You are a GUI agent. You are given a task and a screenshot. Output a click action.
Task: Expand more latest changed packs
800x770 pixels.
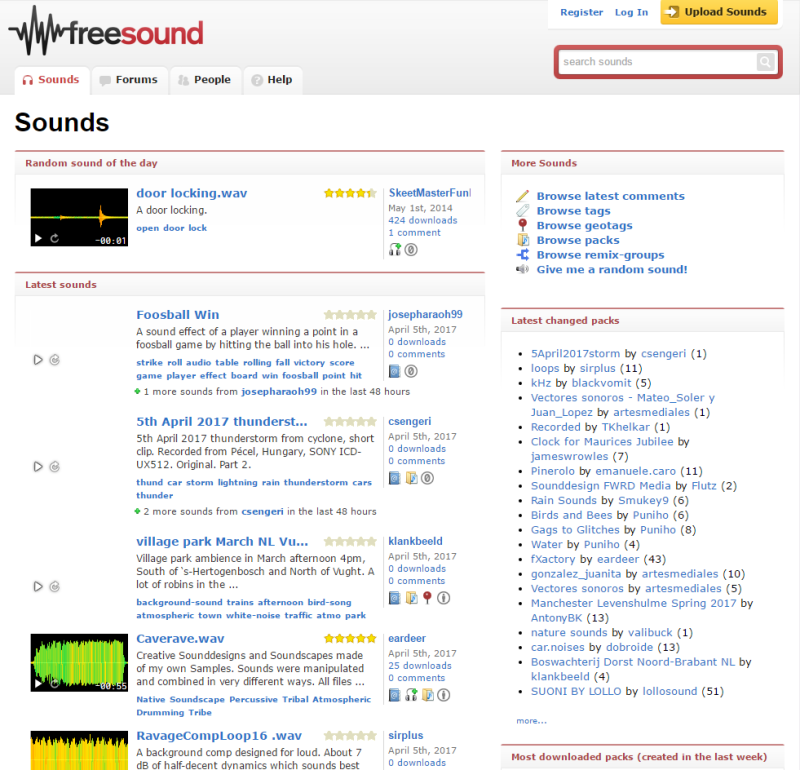tap(531, 720)
